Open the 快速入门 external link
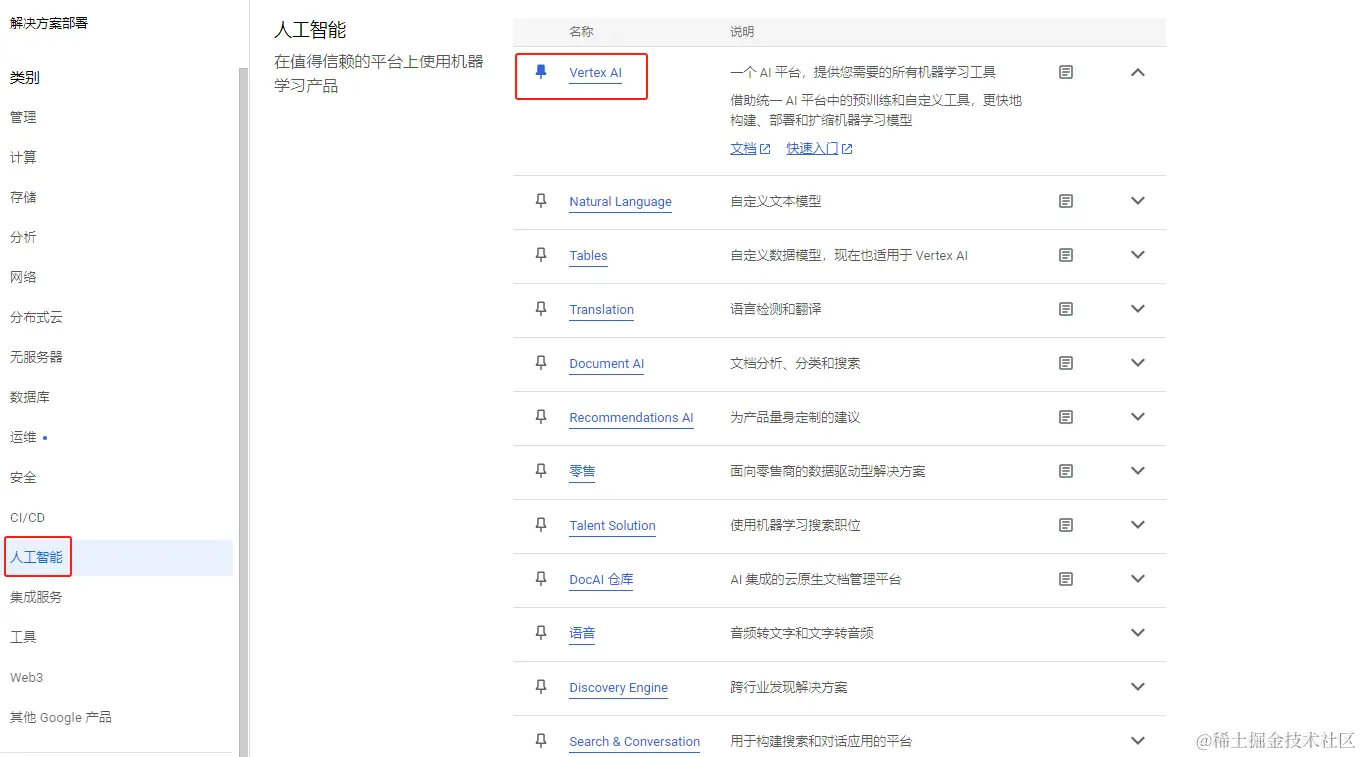This screenshot has width=1362, height=757. click(819, 149)
